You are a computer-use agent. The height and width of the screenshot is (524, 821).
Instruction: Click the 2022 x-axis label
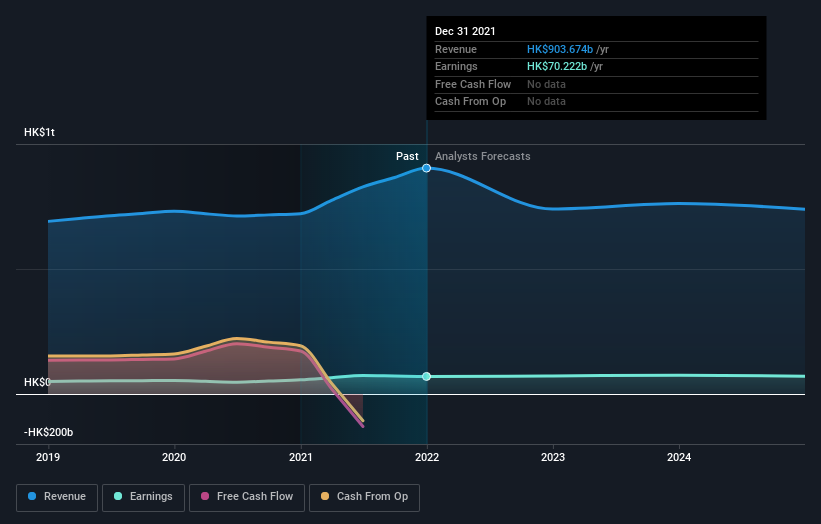coord(427,457)
